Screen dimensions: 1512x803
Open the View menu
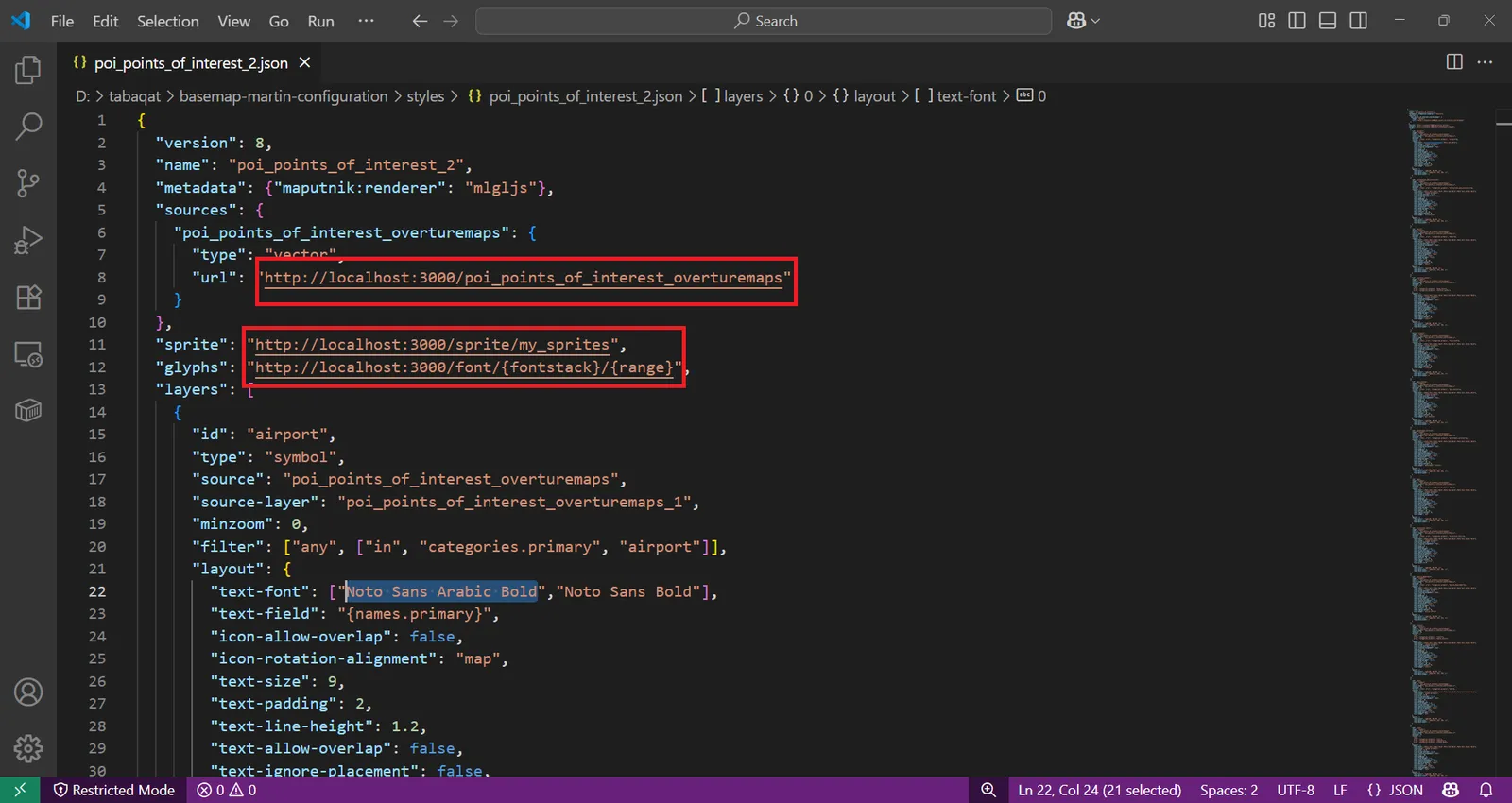[233, 21]
